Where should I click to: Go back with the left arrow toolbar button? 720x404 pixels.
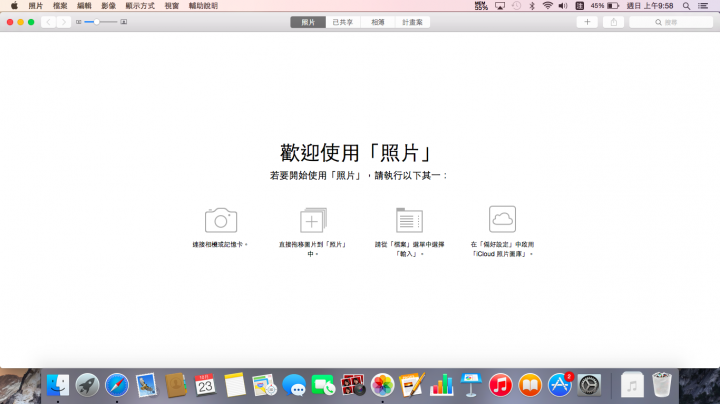click(48, 22)
